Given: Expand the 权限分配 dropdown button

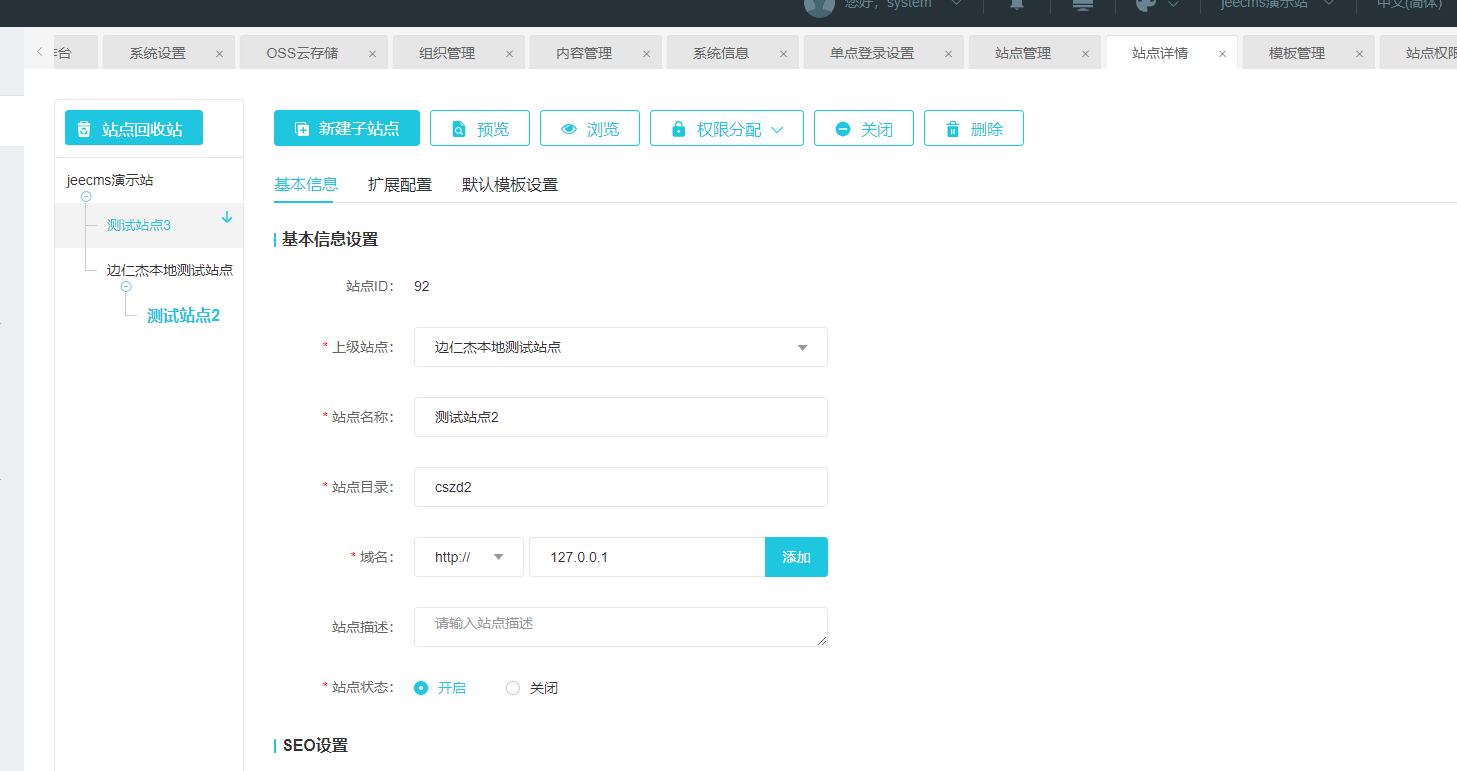Looking at the screenshot, I should click(727, 129).
